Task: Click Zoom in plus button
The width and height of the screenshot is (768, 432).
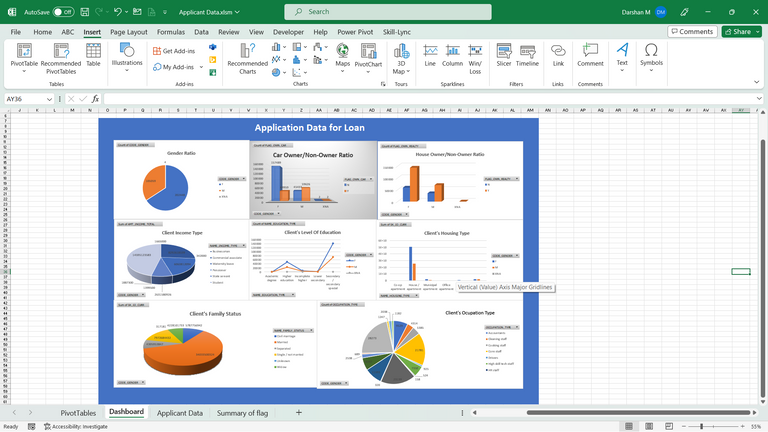Action: 743,426
